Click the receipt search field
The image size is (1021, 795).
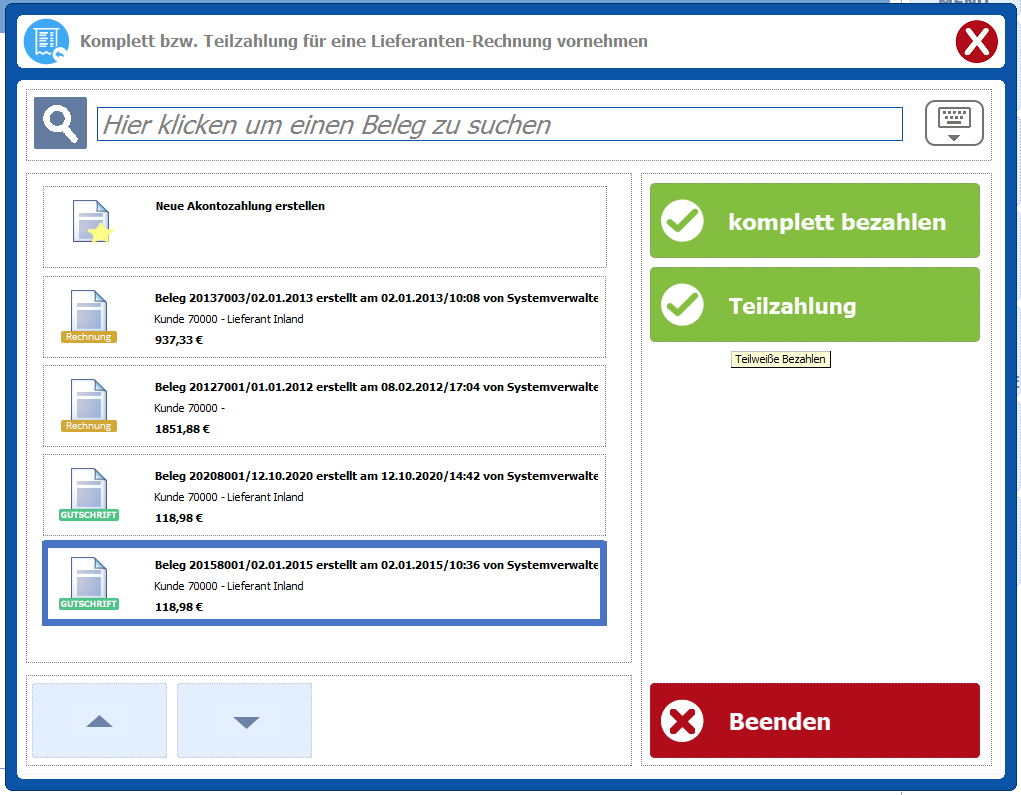pos(499,124)
